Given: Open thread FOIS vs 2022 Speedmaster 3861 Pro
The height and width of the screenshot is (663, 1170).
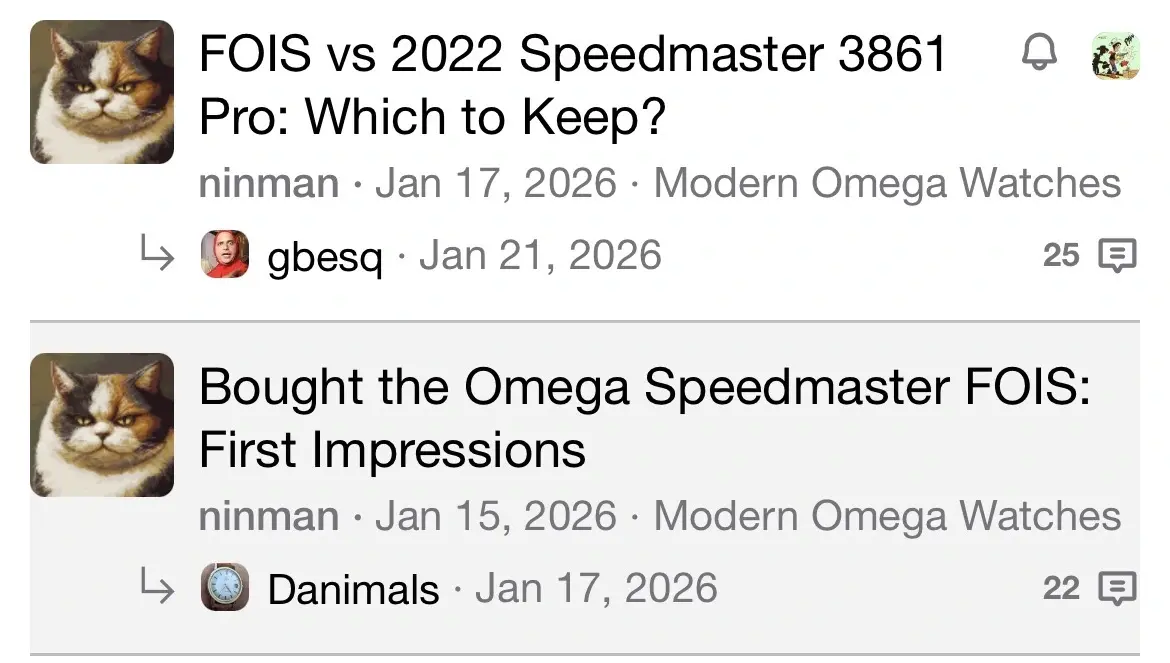Looking at the screenshot, I should point(573,85).
